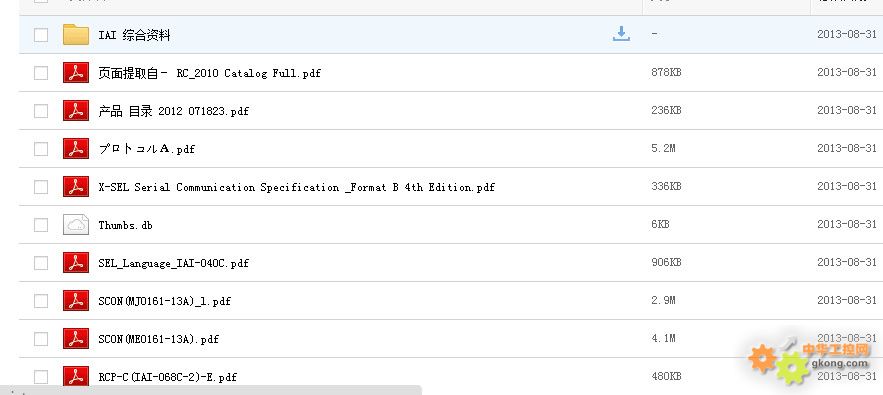Screen dimensions: 883x395
Task: Click the Thumbs.db file icon
Action: pos(76,225)
